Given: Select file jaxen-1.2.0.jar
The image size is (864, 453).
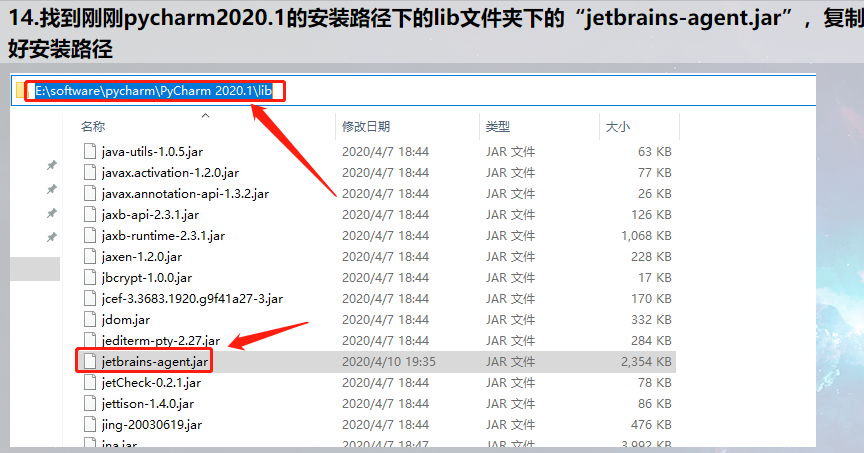Looking at the screenshot, I should (x=142, y=257).
